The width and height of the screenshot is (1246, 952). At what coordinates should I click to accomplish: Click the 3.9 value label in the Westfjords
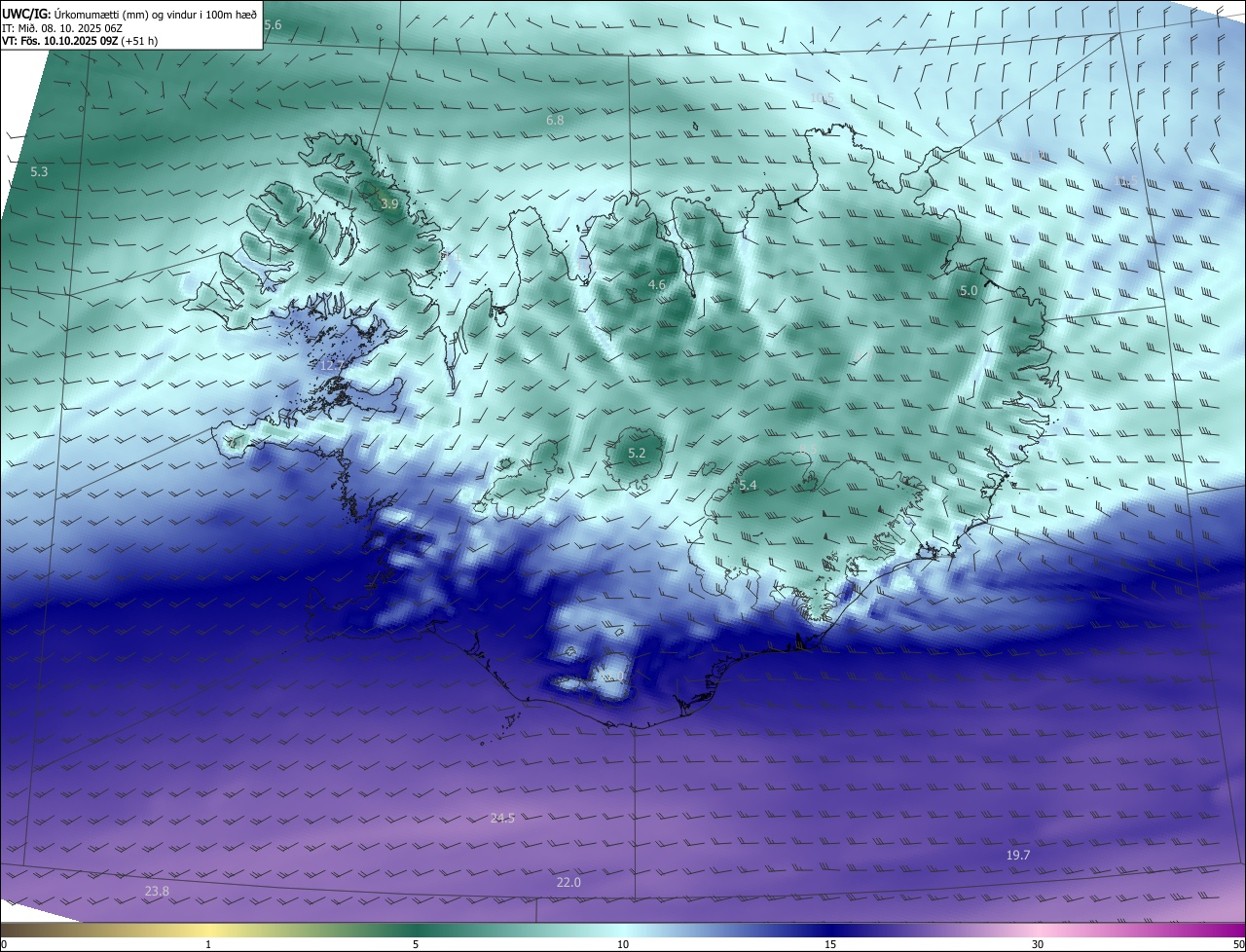(x=389, y=203)
